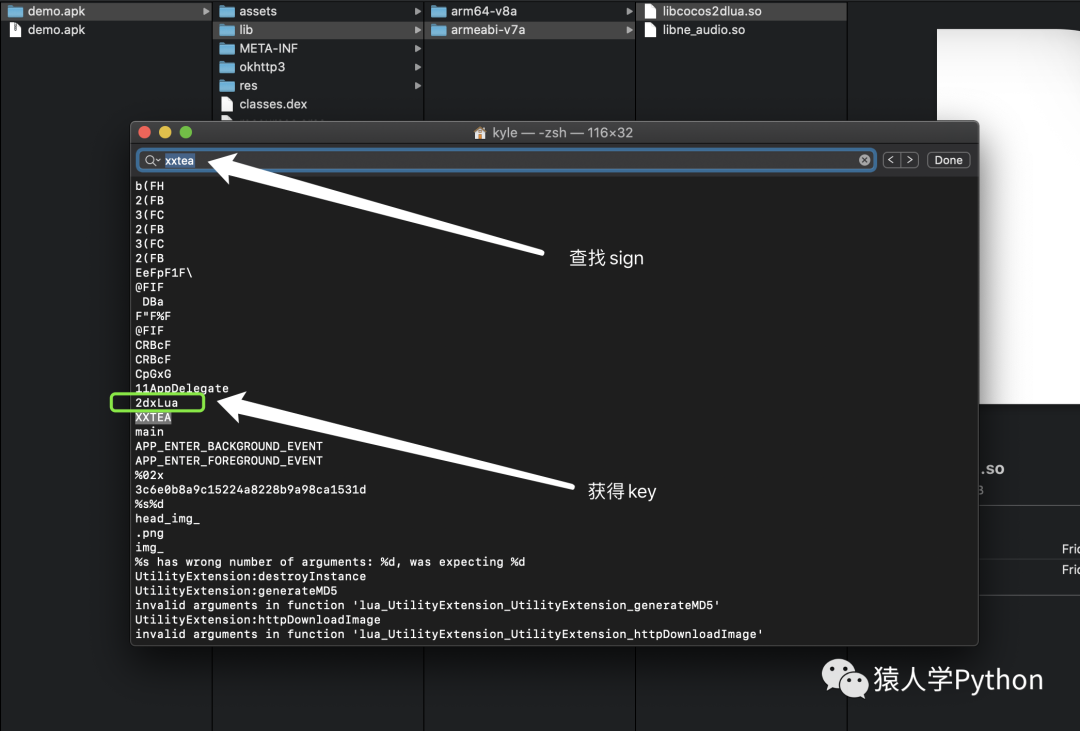The height and width of the screenshot is (731, 1080).
Task: Click the UtilityExtension:generateMD5 line
Action: [236, 591]
